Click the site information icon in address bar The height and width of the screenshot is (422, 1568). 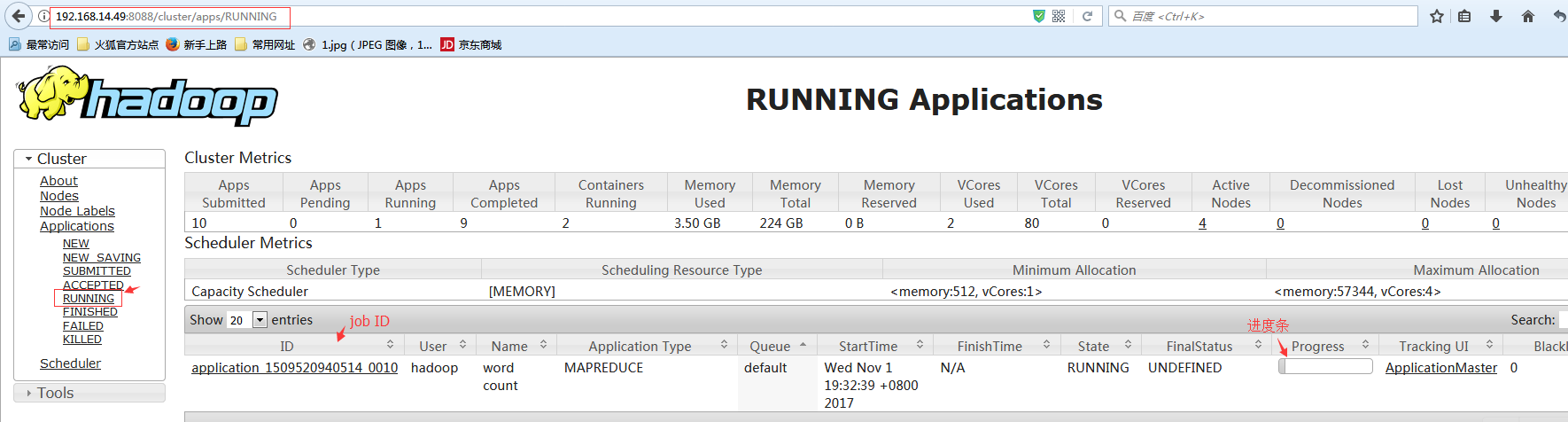point(43,16)
